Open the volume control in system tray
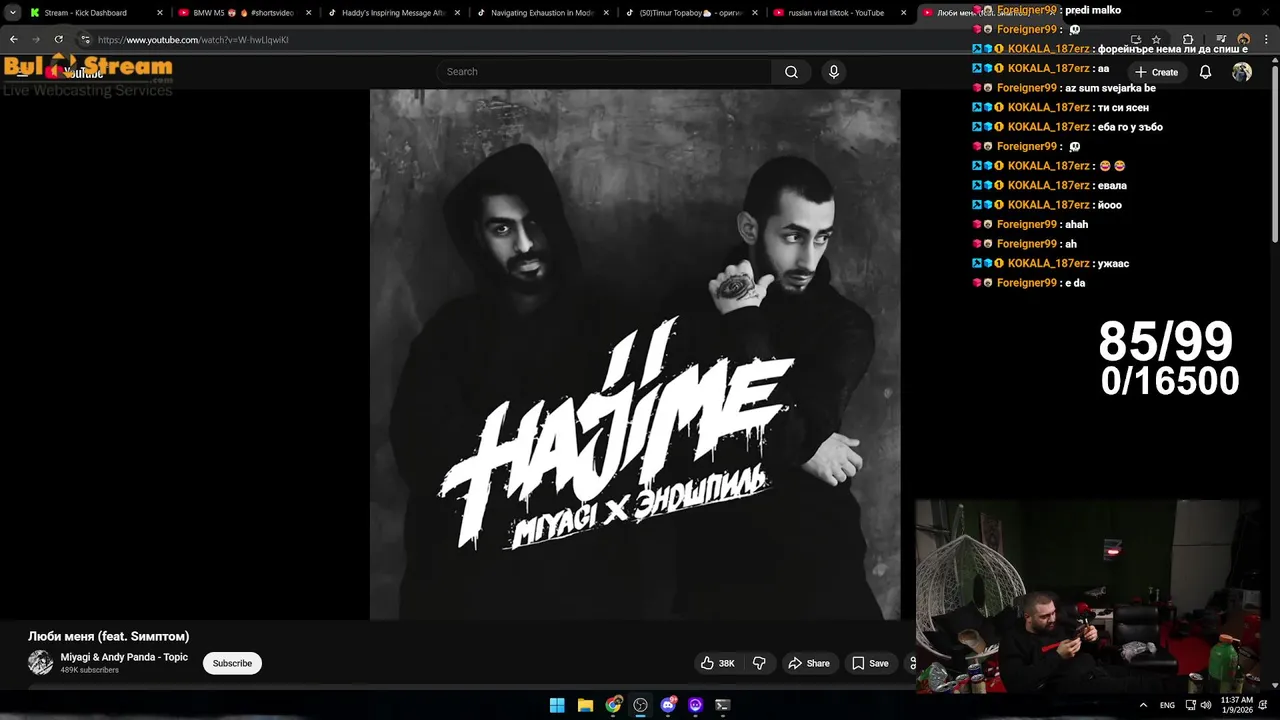The image size is (1280, 720). 1205,705
